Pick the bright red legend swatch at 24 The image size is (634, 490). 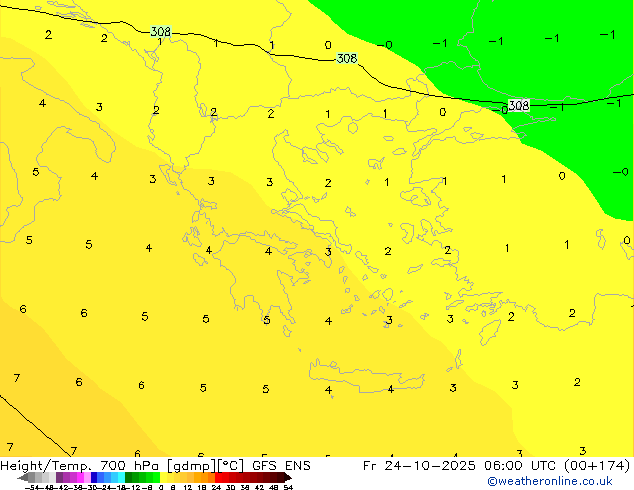pyautogui.click(x=218, y=477)
